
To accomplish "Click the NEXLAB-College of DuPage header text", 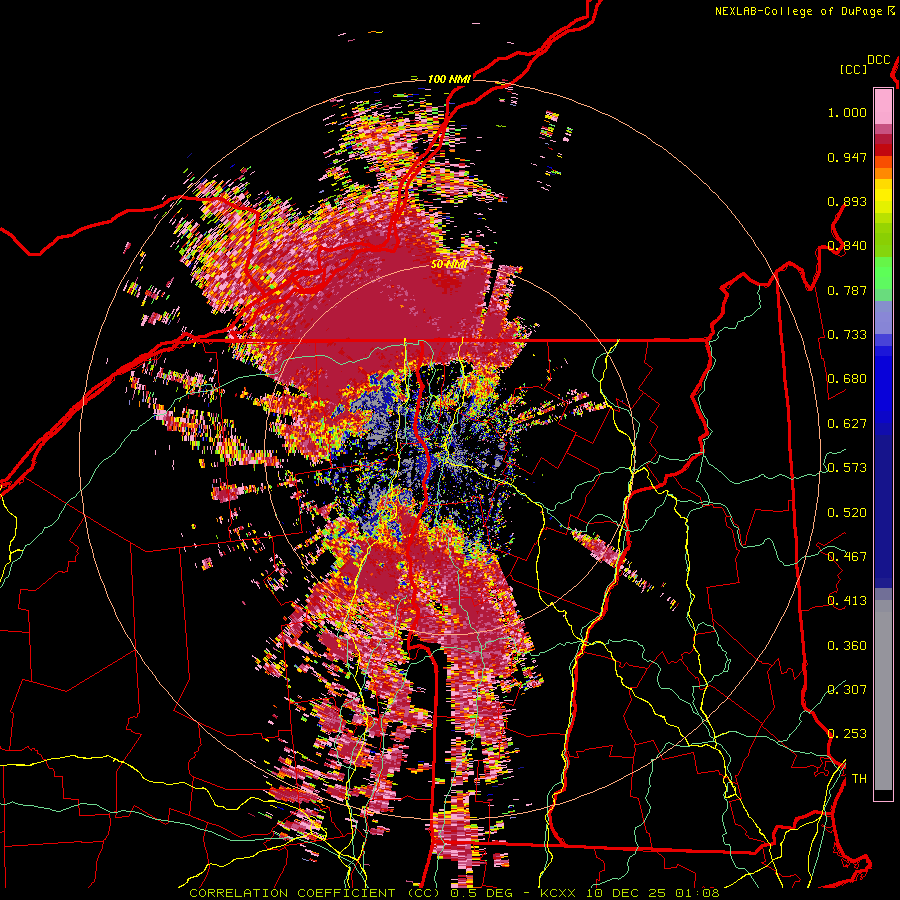I will 798,11.
